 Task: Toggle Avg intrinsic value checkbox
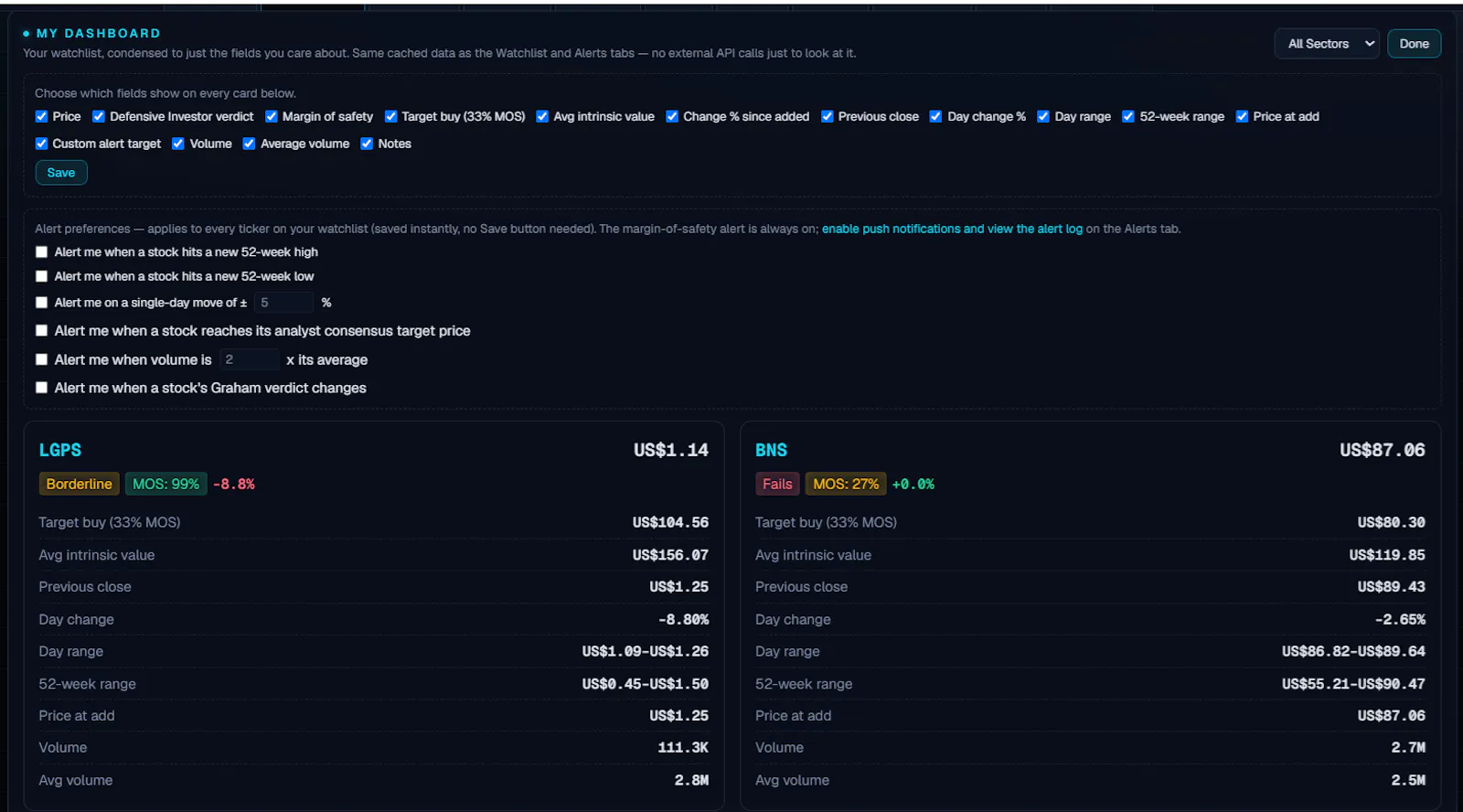542,116
